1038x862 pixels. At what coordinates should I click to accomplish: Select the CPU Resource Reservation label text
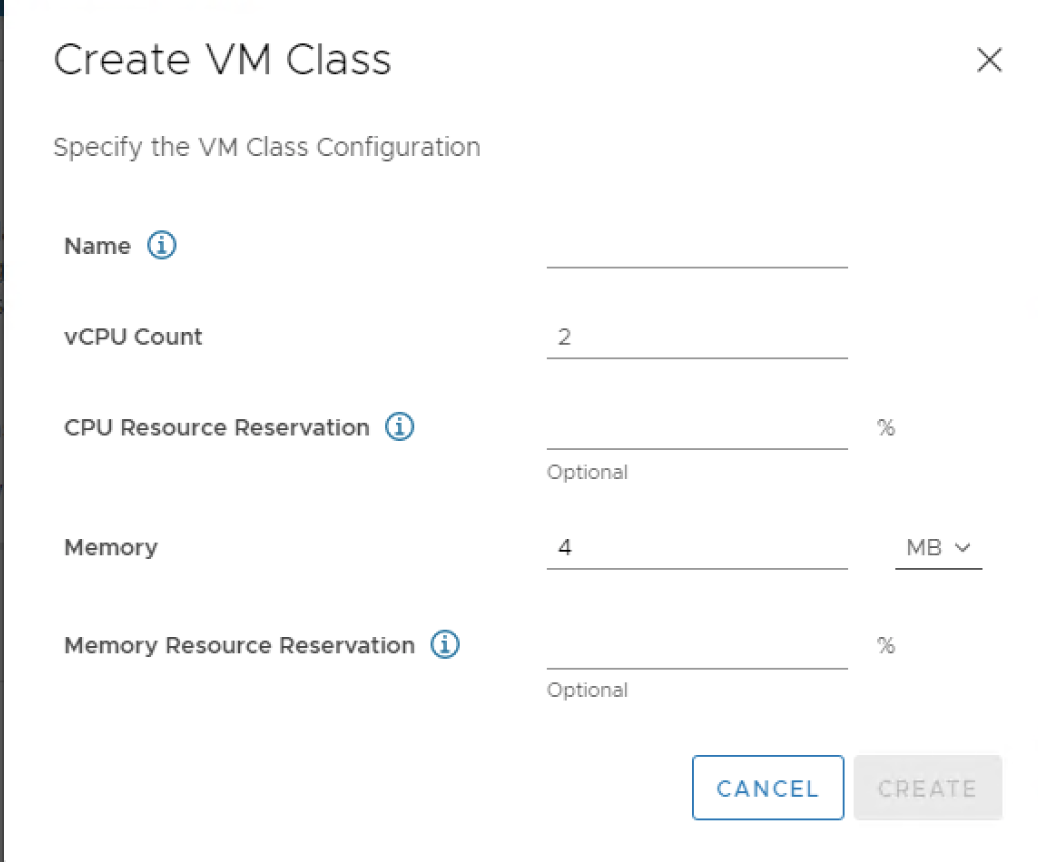tap(216, 427)
